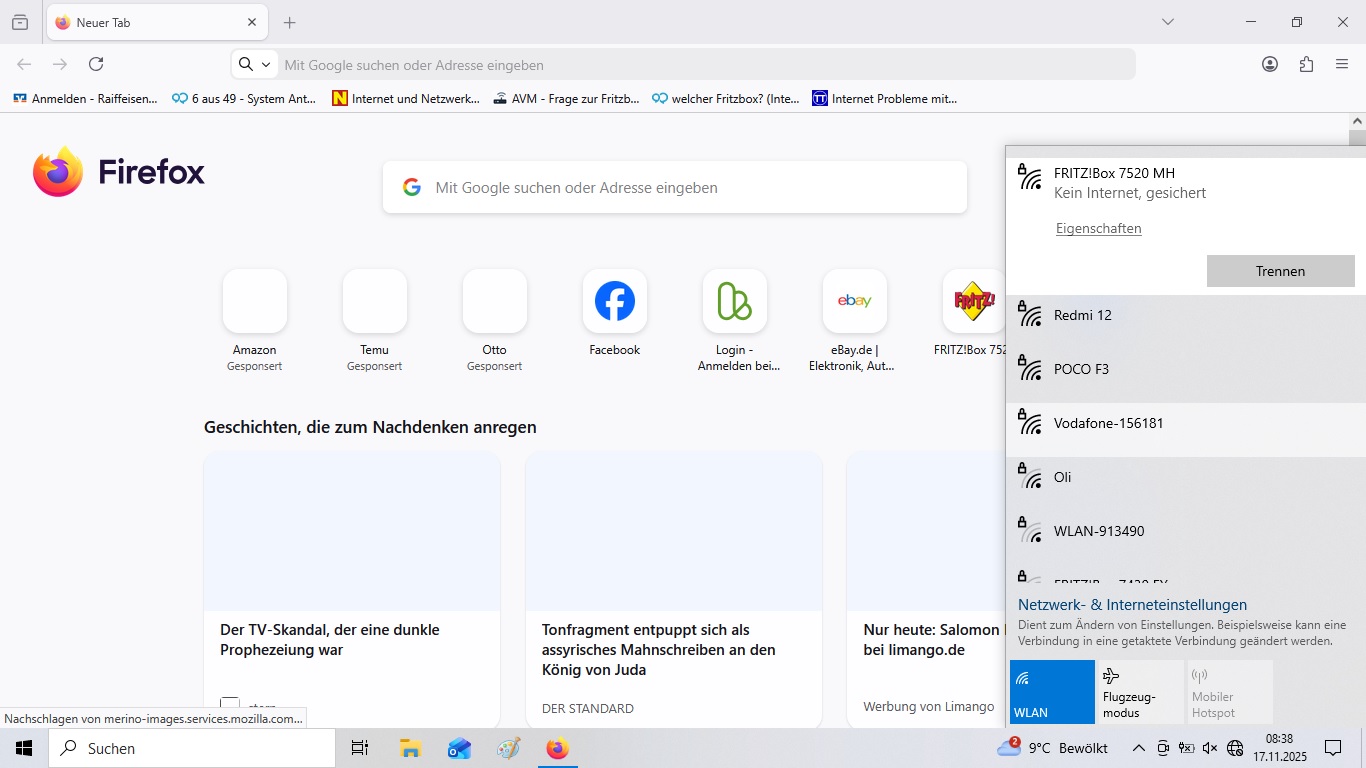Click the Meet Now camera tray icon
This screenshot has width=1366, height=768.
tap(1163, 748)
